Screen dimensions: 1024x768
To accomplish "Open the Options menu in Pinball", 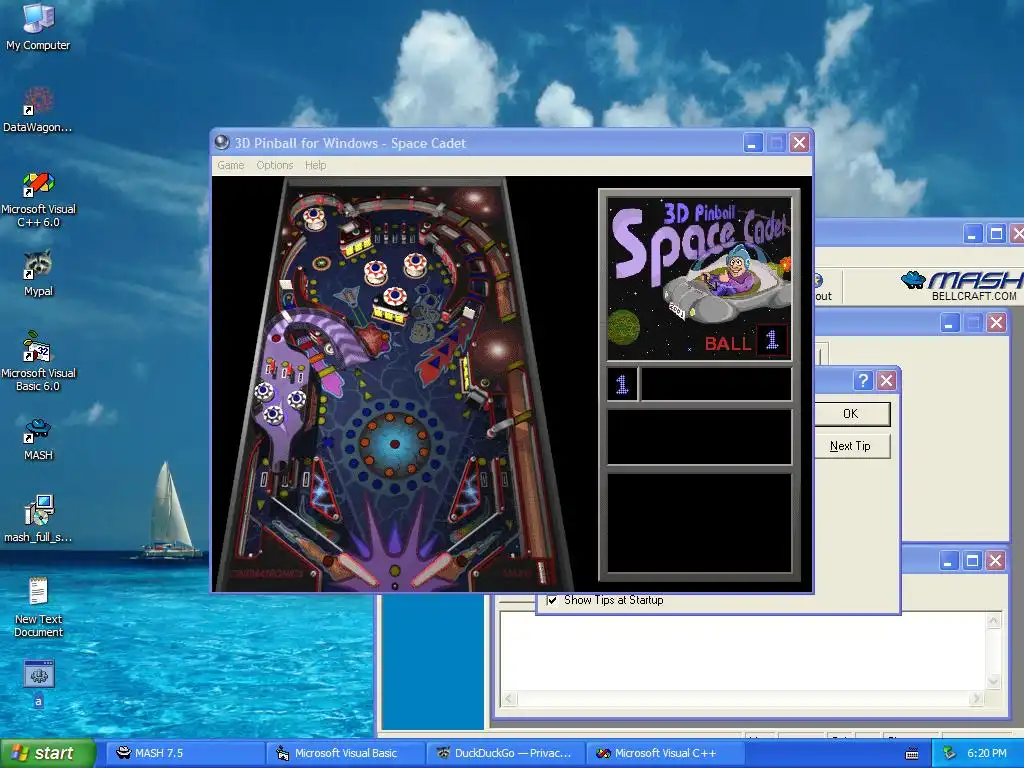I will (274, 165).
